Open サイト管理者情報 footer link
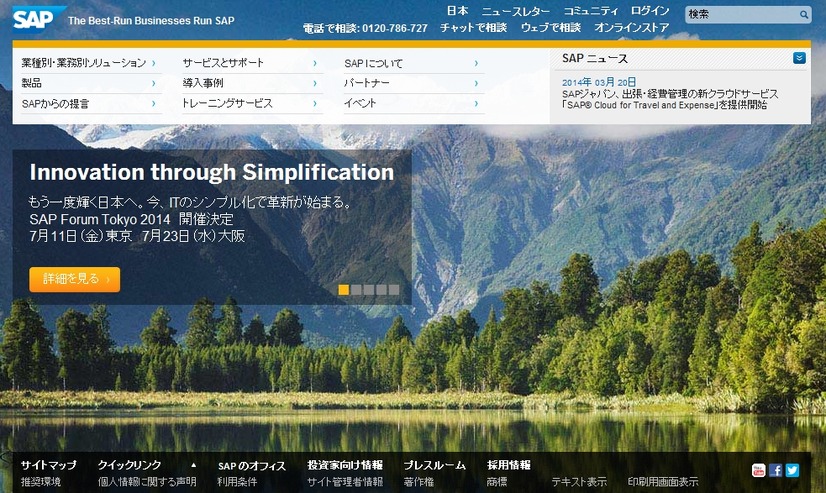This screenshot has height=493, width=826. point(345,481)
